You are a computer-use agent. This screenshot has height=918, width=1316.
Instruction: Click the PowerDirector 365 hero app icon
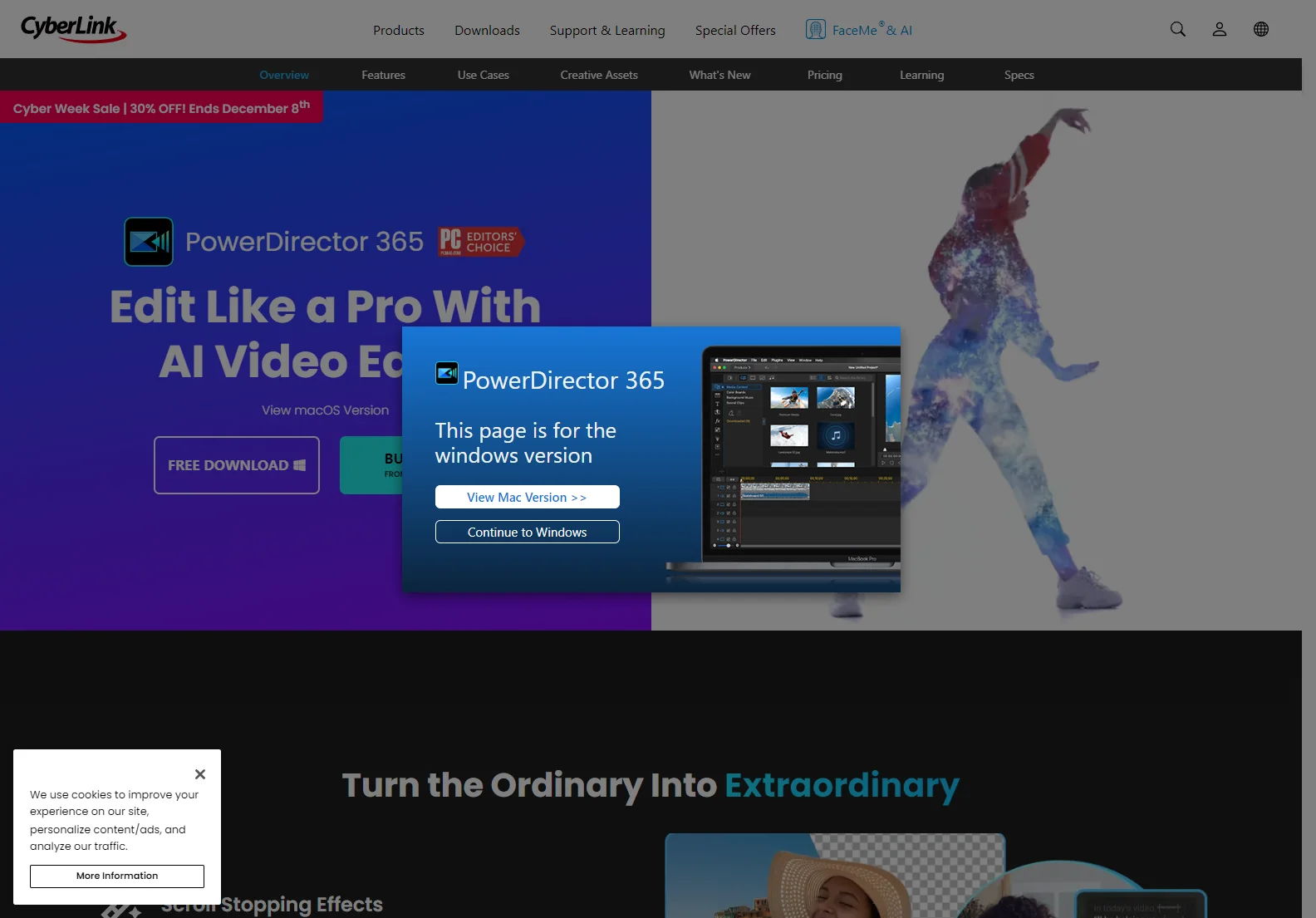pos(149,242)
